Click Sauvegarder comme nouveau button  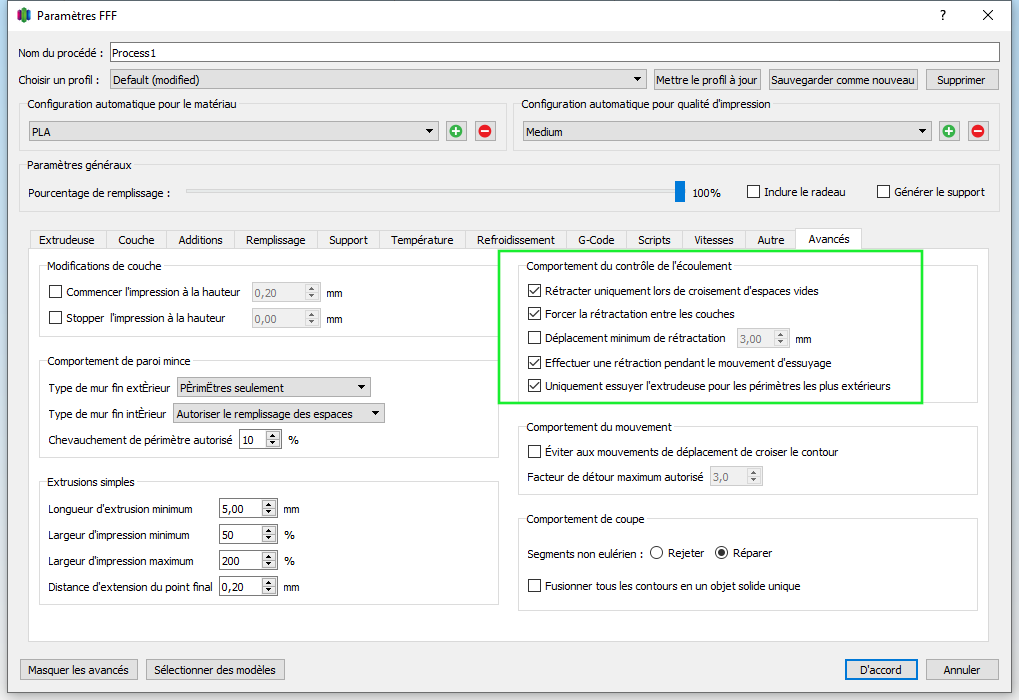(x=843, y=80)
